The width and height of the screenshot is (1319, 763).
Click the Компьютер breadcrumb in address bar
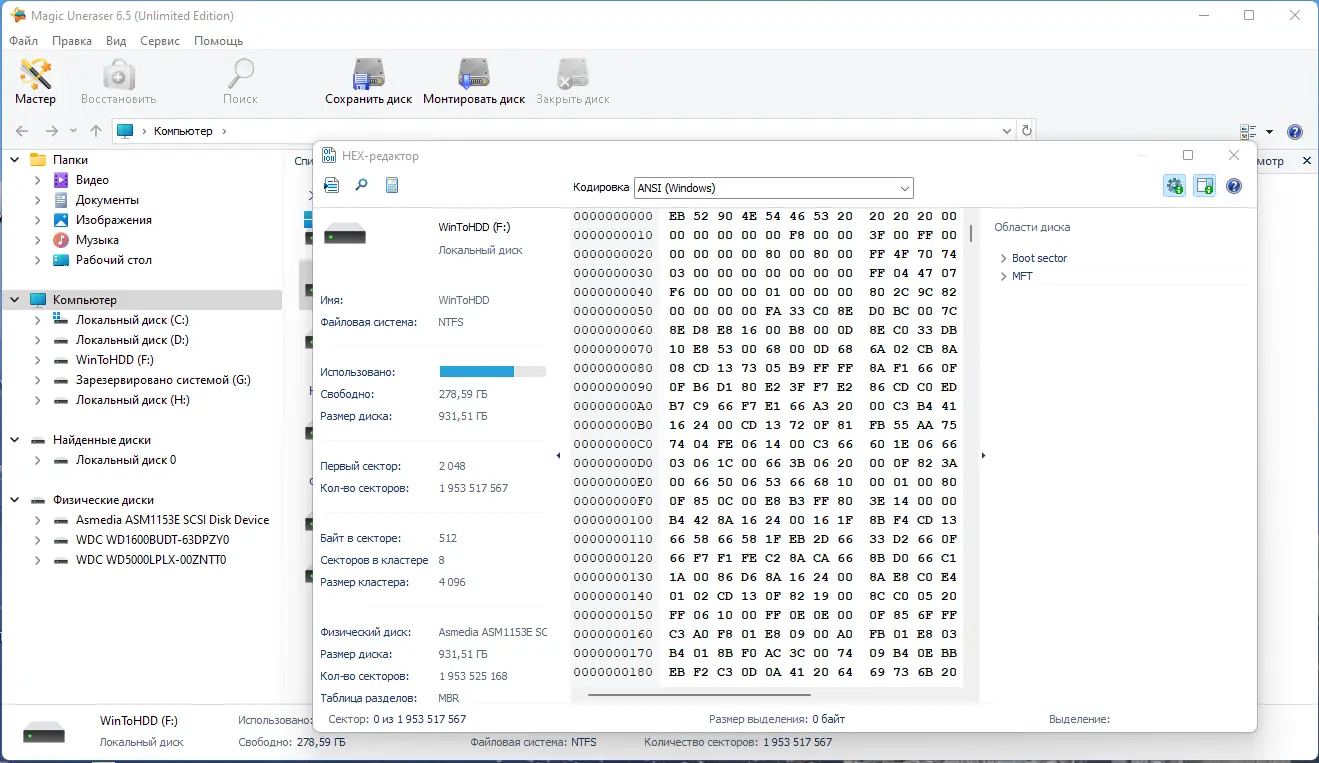tap(183, 131)
